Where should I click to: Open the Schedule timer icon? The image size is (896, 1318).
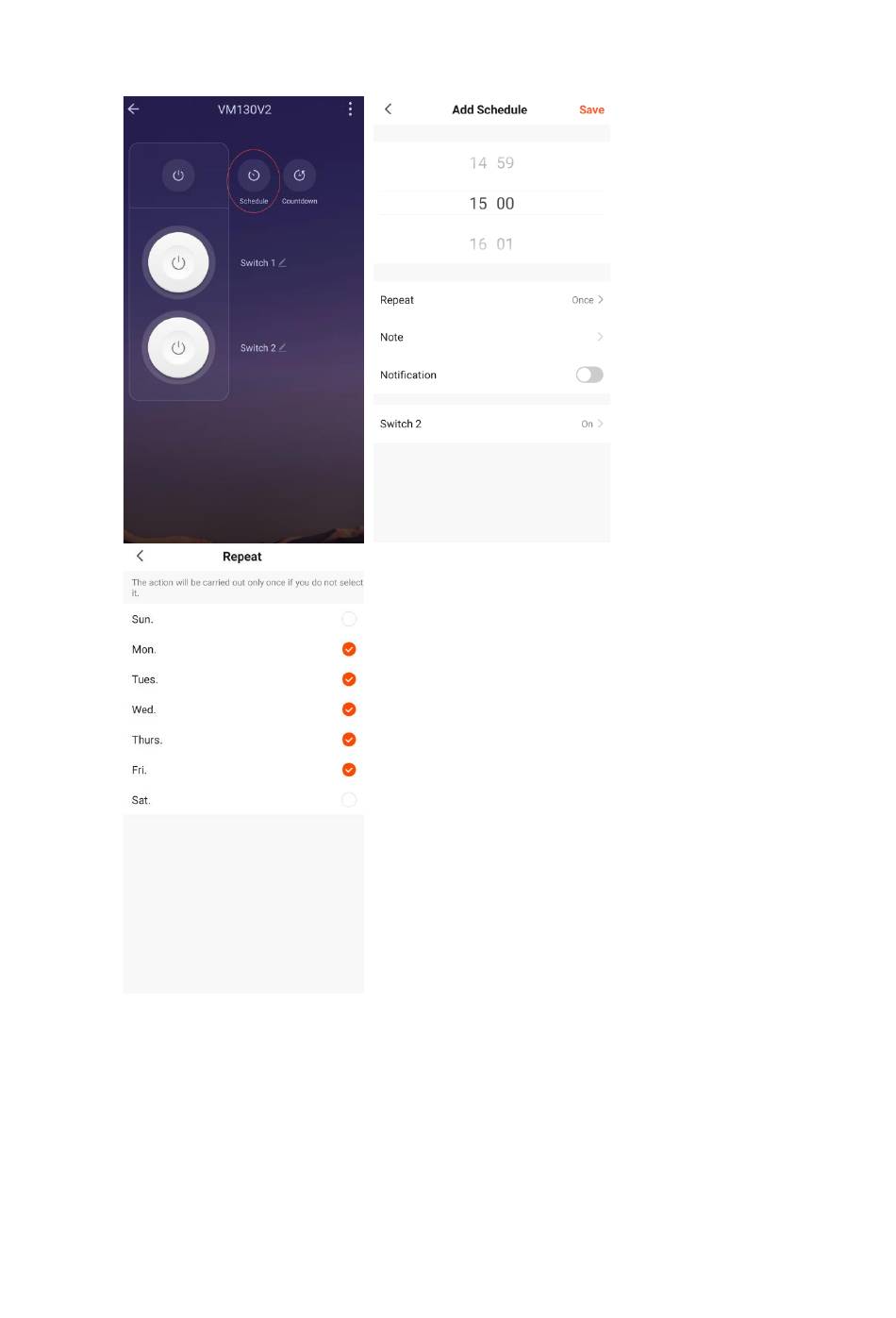point(254,175)
